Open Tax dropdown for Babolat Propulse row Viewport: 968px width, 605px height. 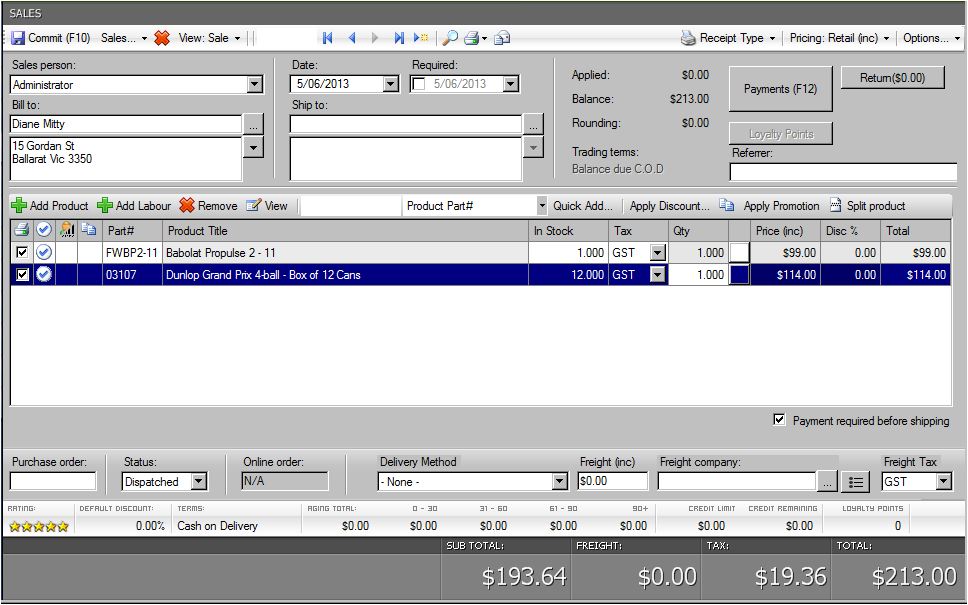658,252
